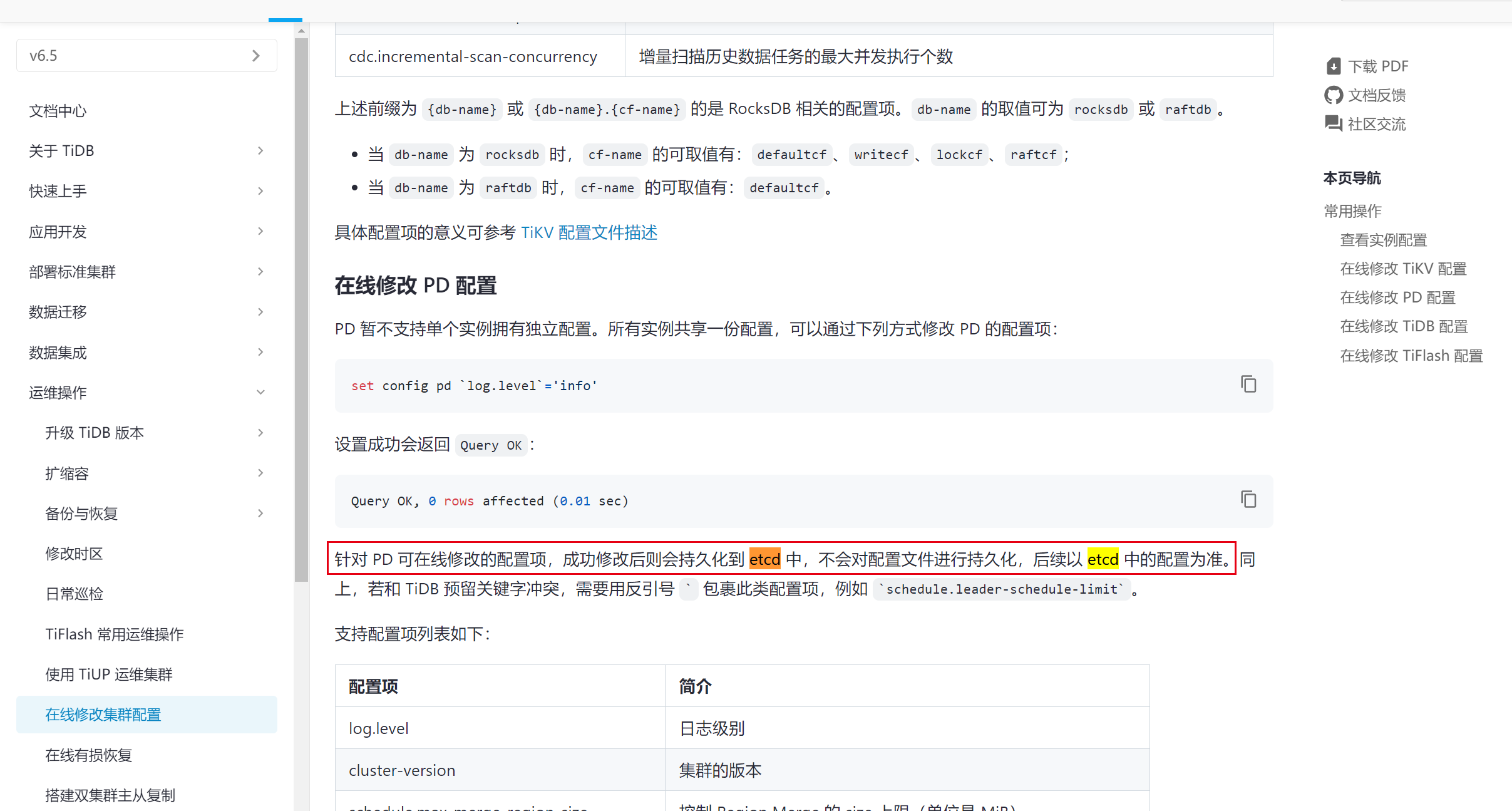Open 日常巡检 sidebar page
The width and height of the screenshot is (1512, 811).
click(x=74, y=594)
